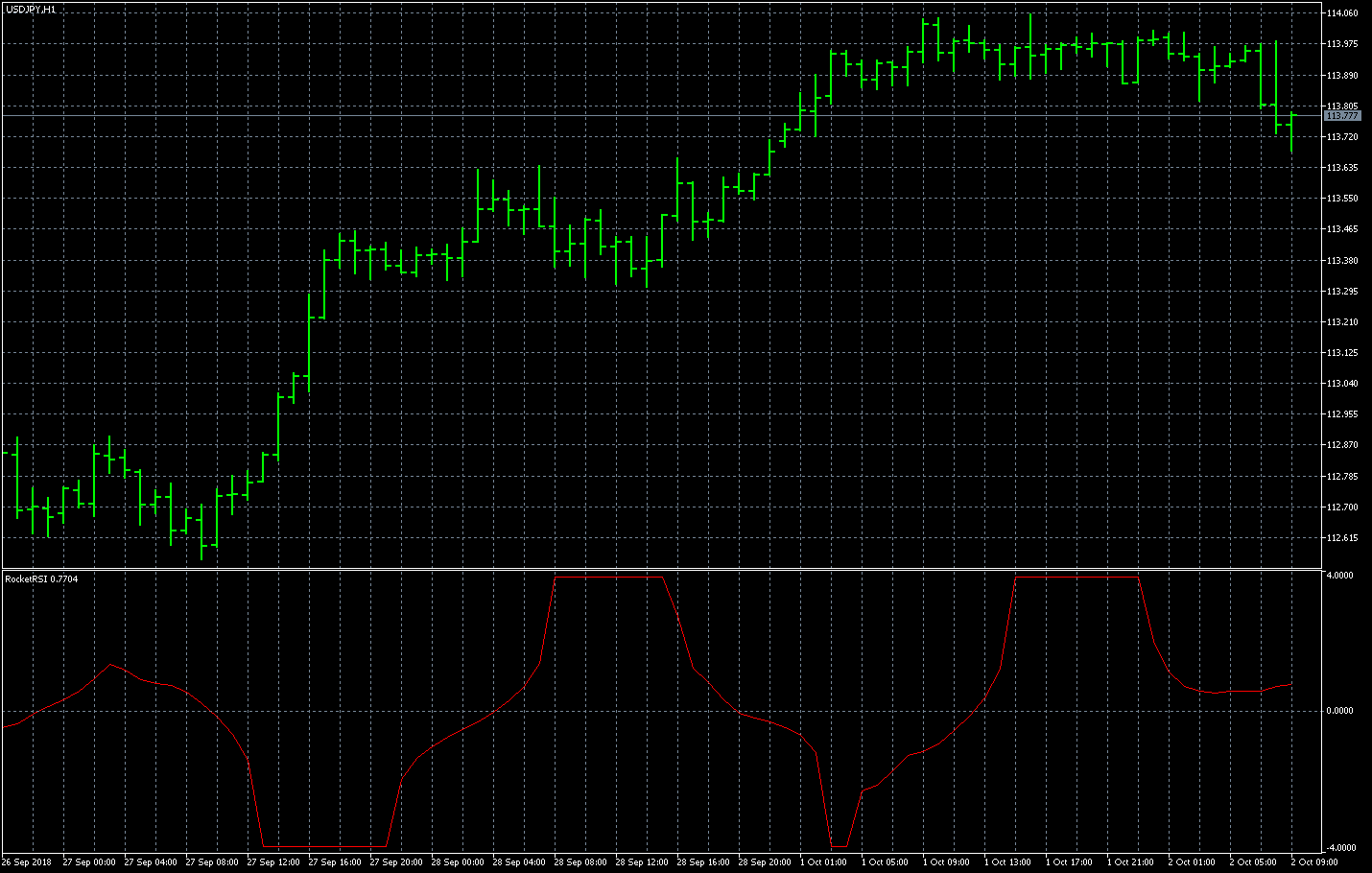Click the 27 Sep 08:00 time label
This screenshot has height=873, width=1372.
[212, 862]
